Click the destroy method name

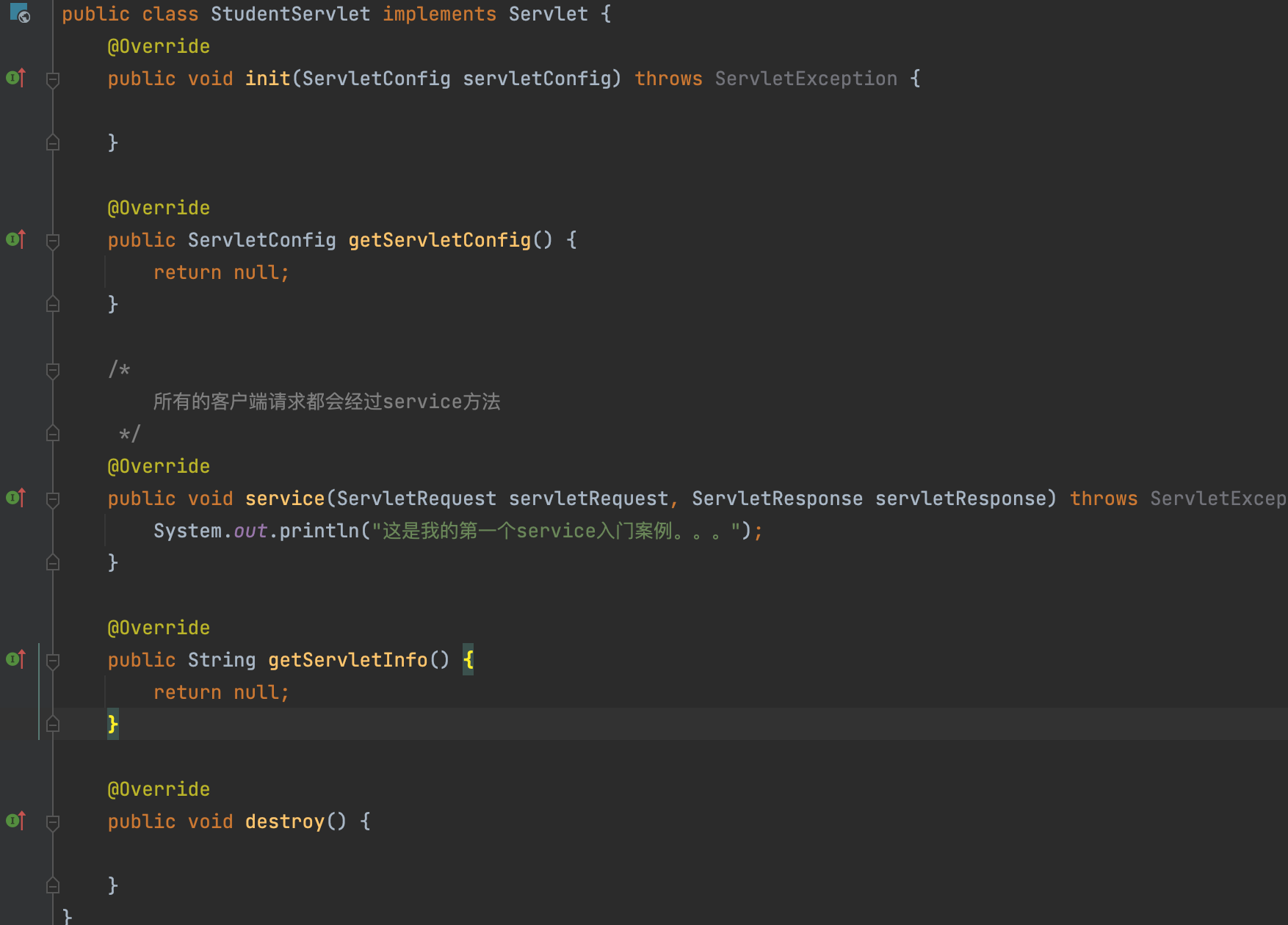[x=285, y=821]
